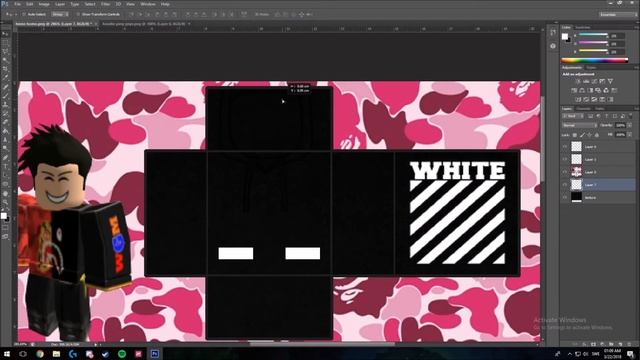
Task: Toggle the Auto-Select checkbox
Action: coord(24,14)
